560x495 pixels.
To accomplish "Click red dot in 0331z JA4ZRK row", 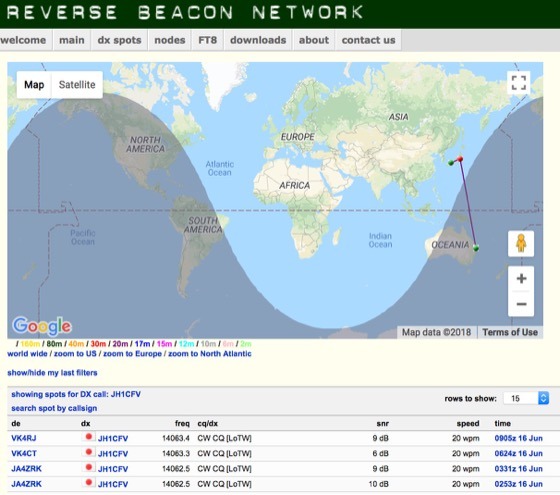I will [x=89, y=467].
